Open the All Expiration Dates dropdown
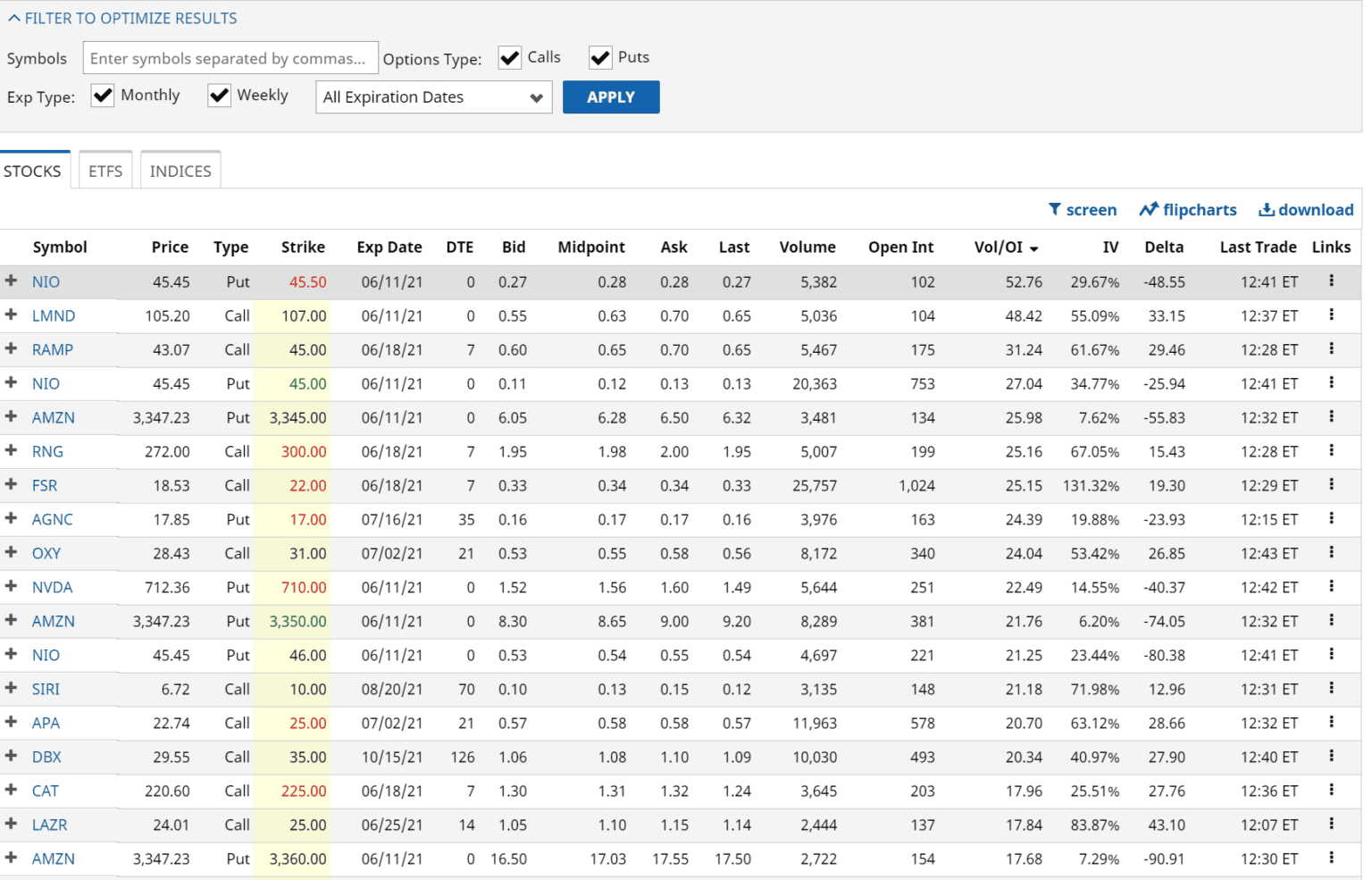This screenshot has height=880, width=1372. [433, 96]
